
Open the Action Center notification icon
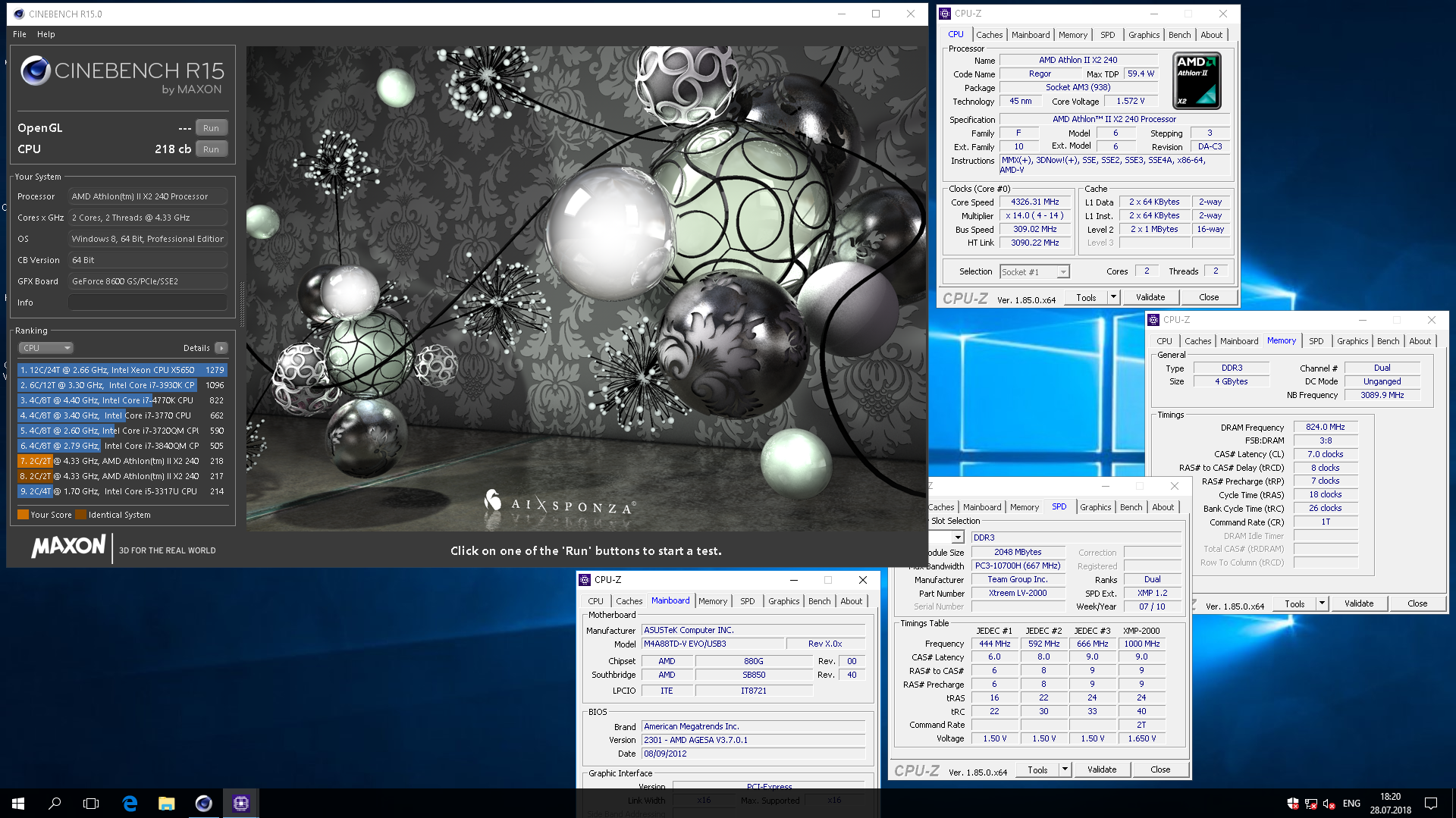coord(1431,803)
